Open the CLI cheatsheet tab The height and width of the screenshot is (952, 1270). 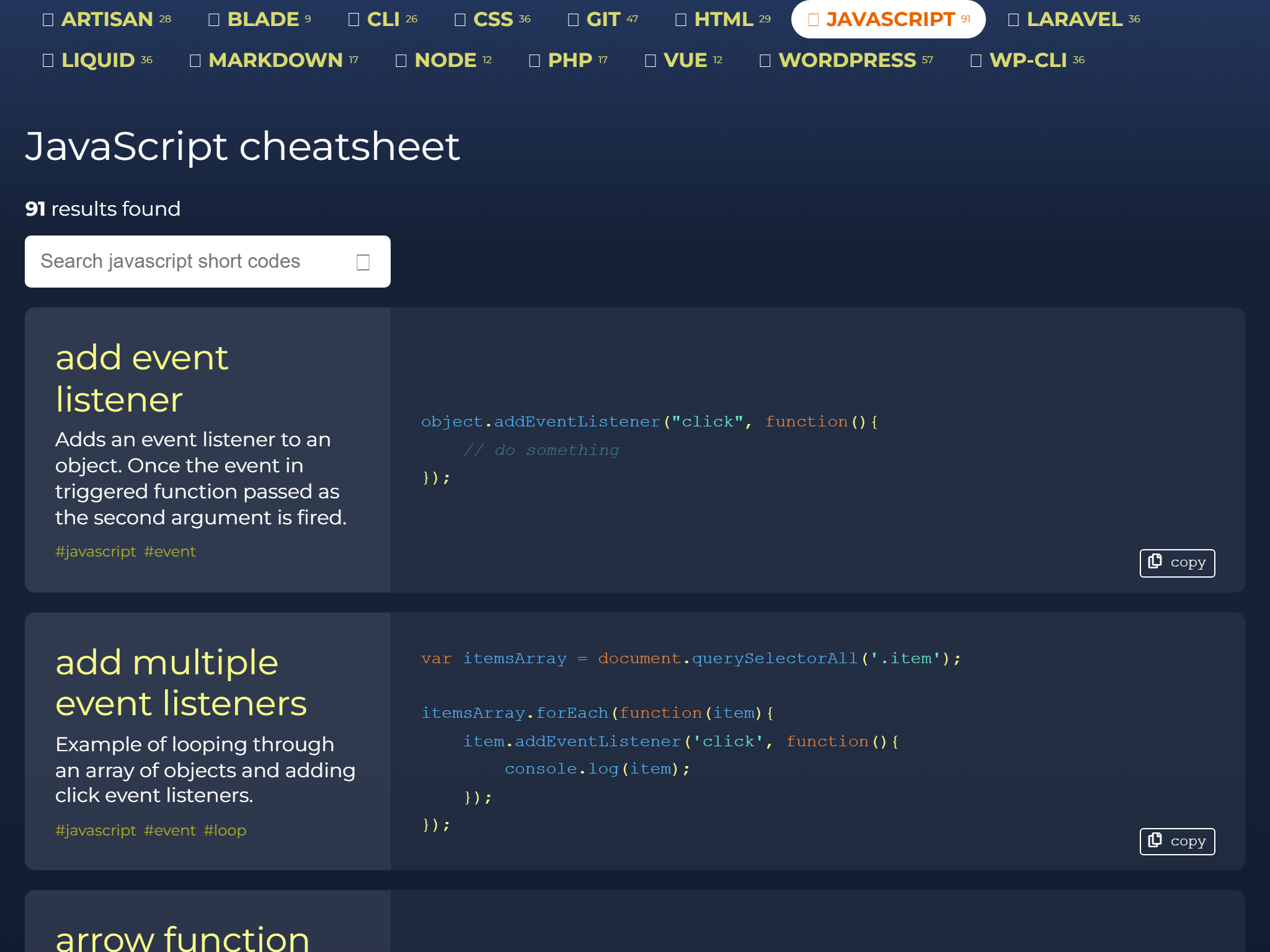pyautogui.click(x=383, y=19)
